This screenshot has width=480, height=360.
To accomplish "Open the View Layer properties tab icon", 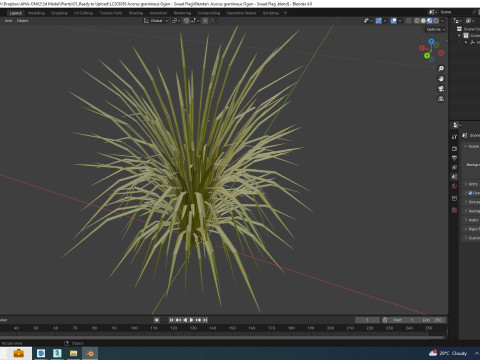I will point(454,167).
